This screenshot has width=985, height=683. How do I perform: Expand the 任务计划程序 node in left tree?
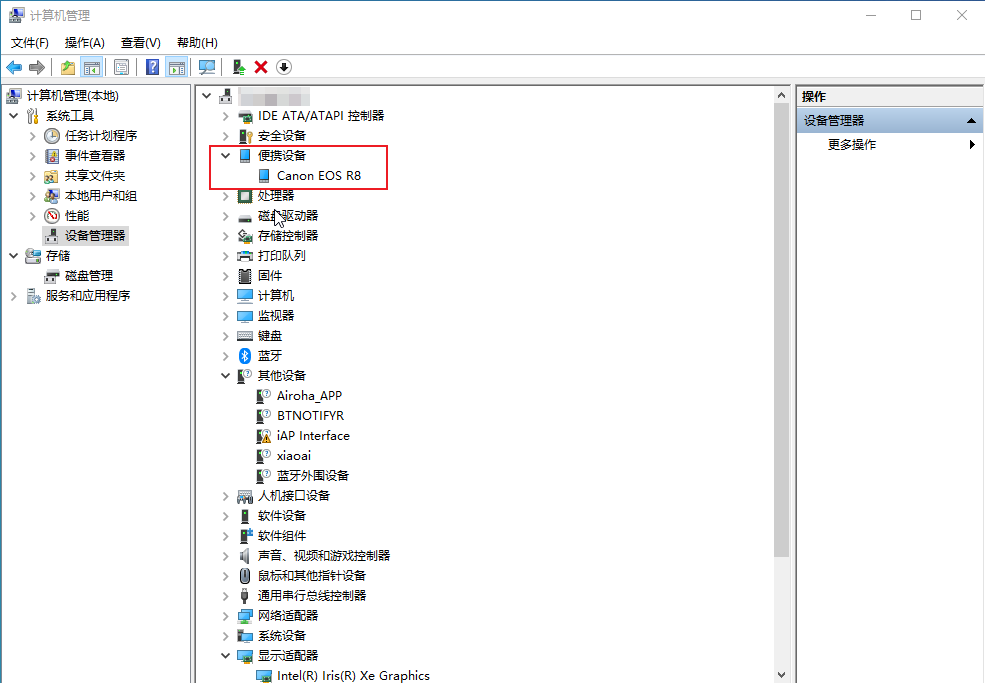coord(33,136)
